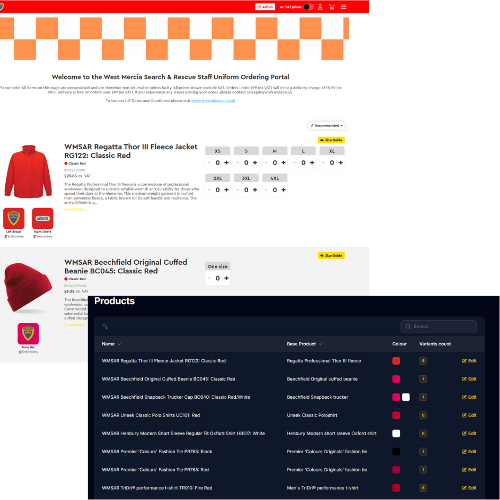Select WMSAR Uneek Classic Polo Shirts name
Screen dimensions: 500x500
point(151,415)
